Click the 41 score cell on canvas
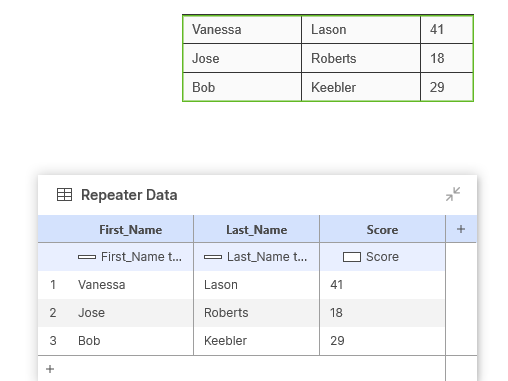Viewport: 508px width, 381px height. coord(447,29)
